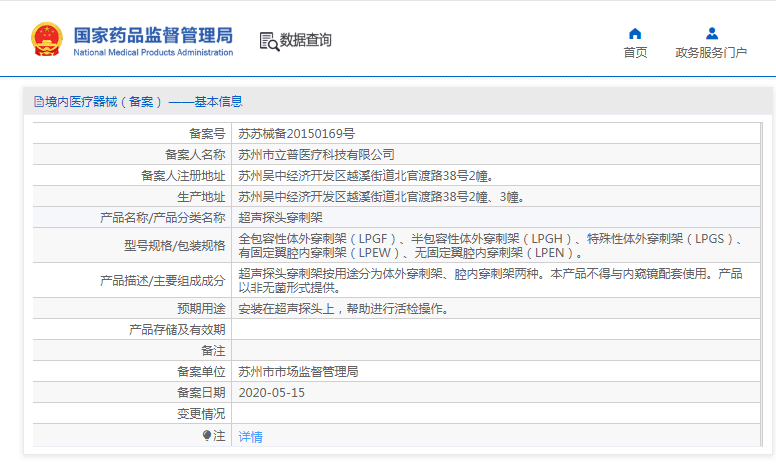Select the value 苏苏械备20150169号
Viewport: 776px width, 467px height.
click(296, 134)
